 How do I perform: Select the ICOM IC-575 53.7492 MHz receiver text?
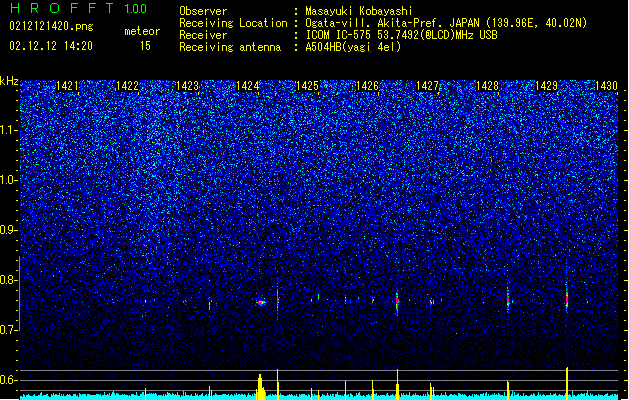point(401,35)
